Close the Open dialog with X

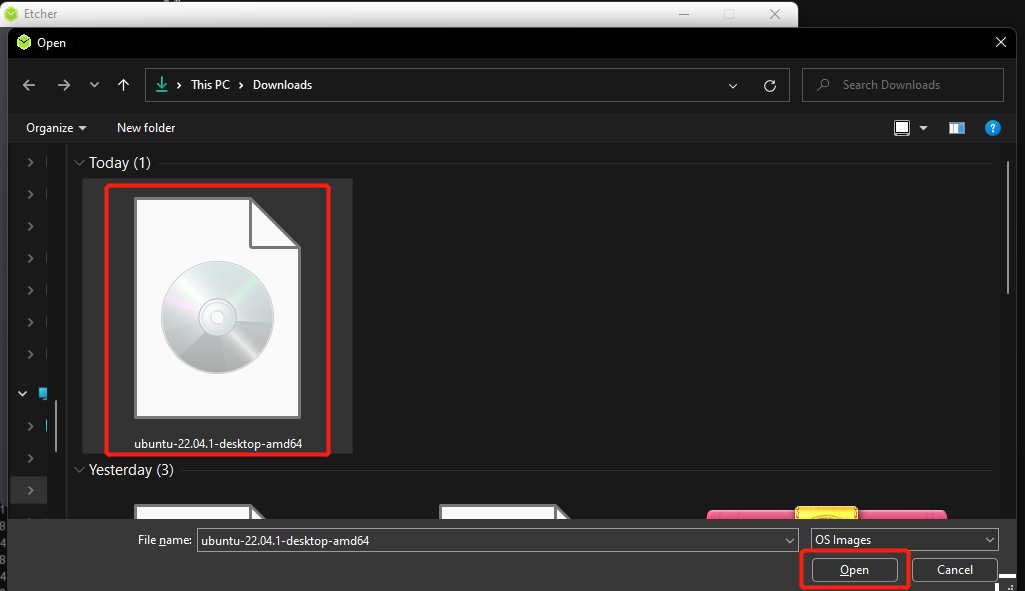(1000, 42)
